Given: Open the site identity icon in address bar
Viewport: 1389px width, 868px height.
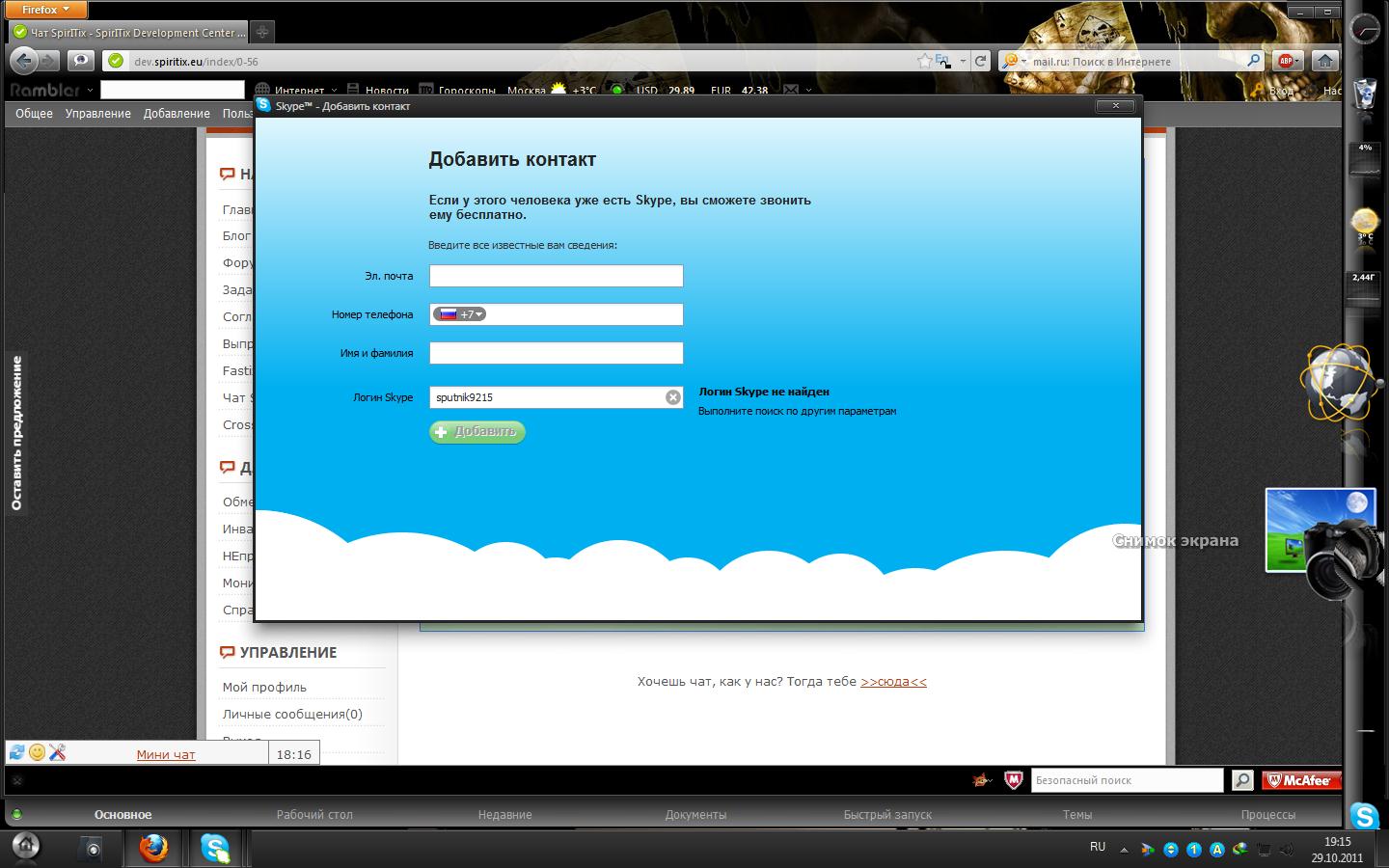Looking at the screenshot, I should 116,61.
